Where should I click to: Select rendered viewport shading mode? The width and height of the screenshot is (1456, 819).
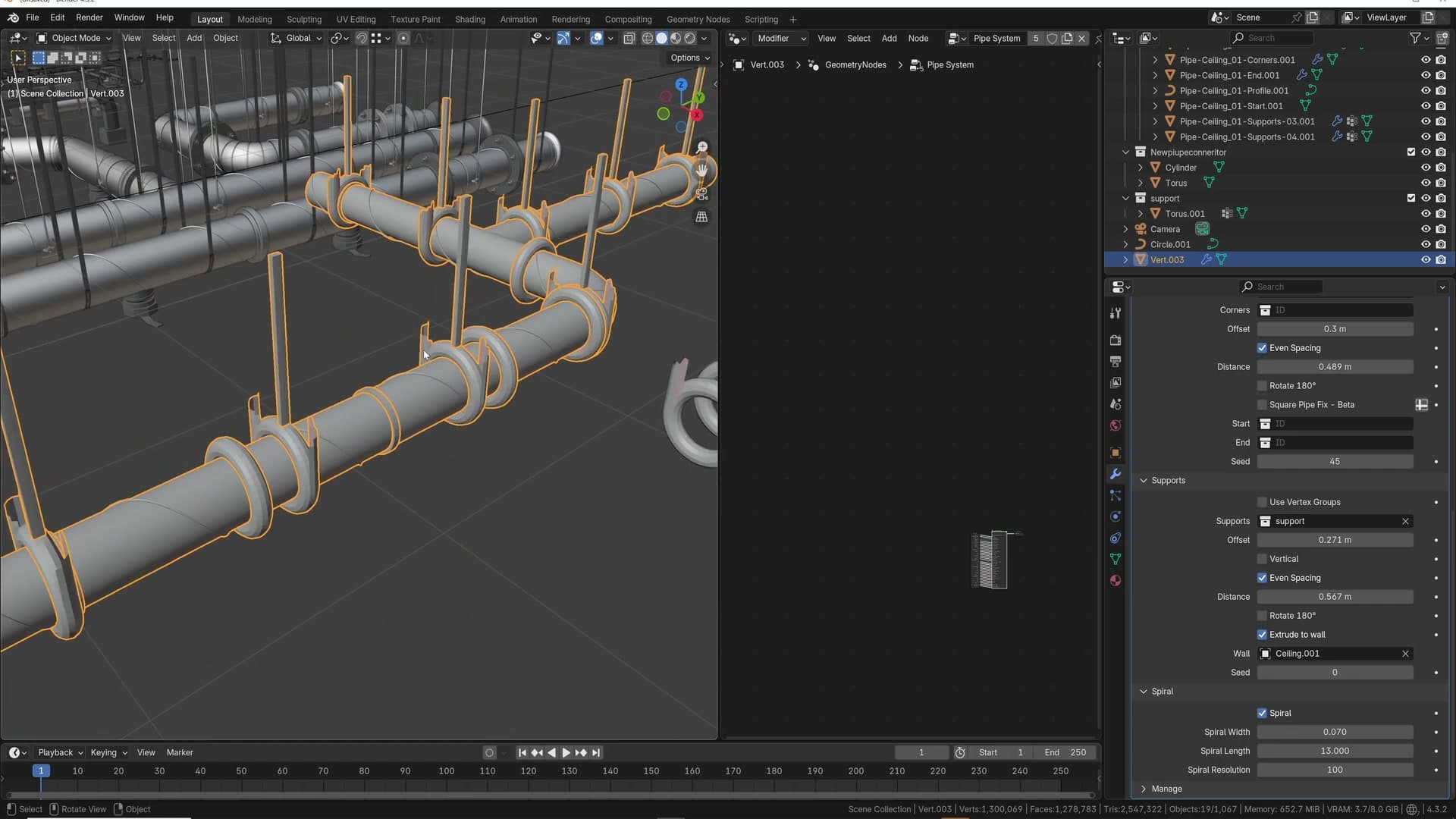coord(690,38)
